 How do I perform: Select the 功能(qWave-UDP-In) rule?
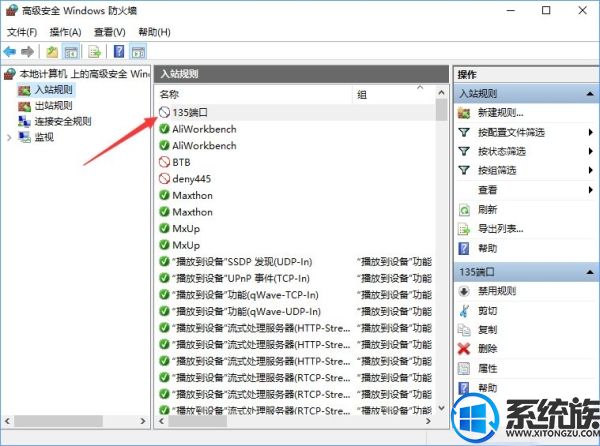296,311
